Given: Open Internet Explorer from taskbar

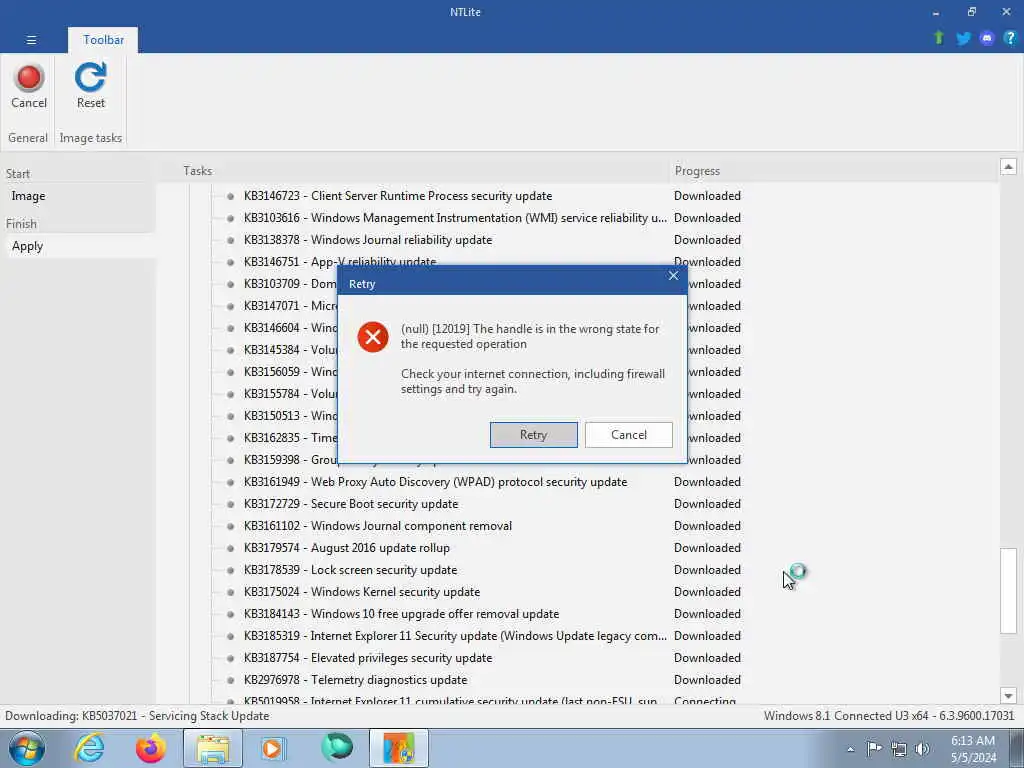Looking at the screenshot, I should click(89, 748).
